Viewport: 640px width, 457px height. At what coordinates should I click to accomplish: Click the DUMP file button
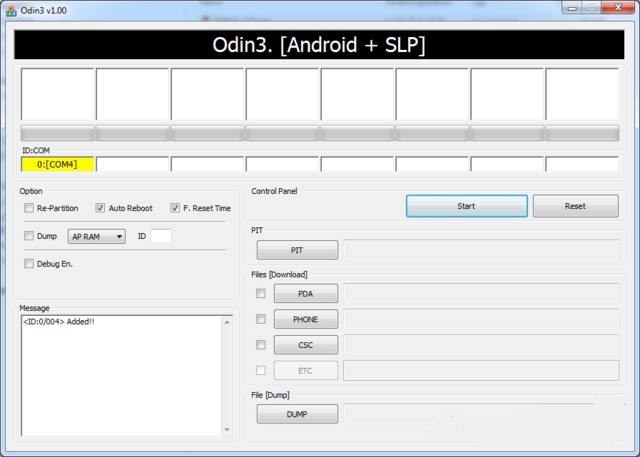(297, 414)
